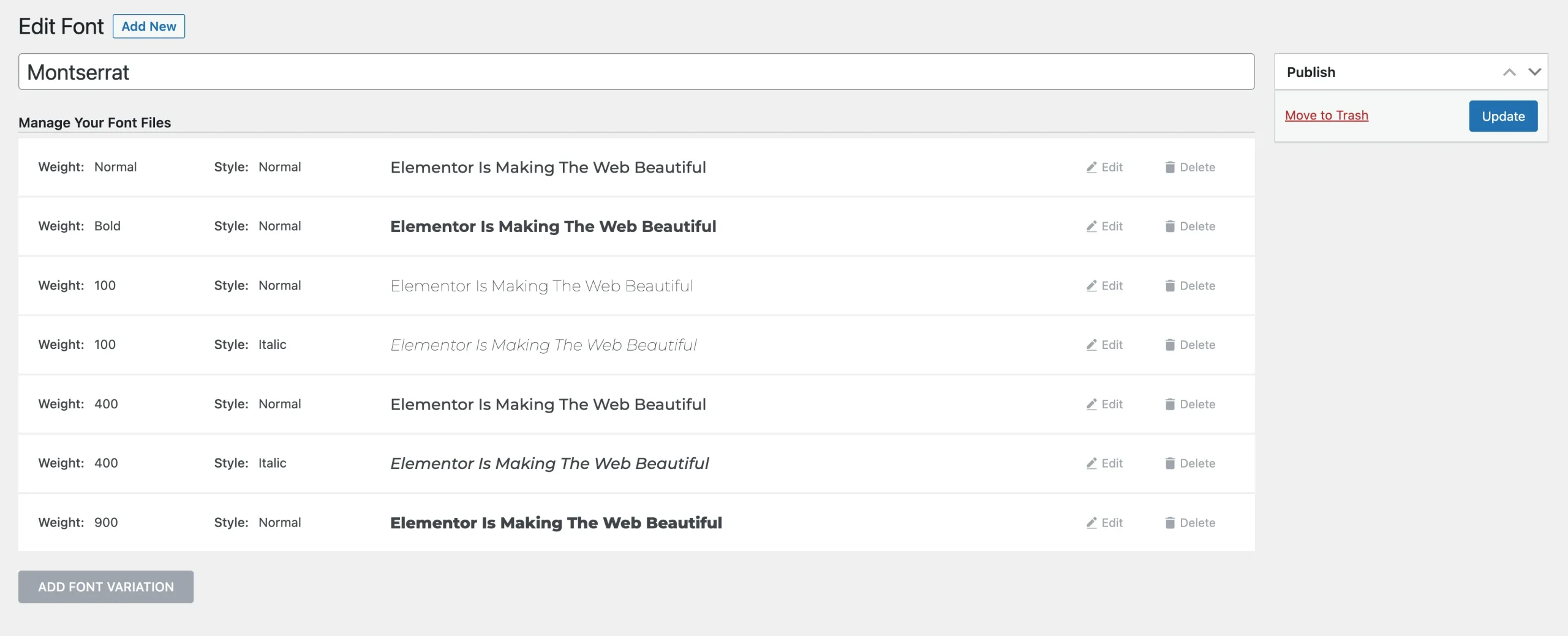Edit the Weight Normal font variation

(x=1104, y=167)
